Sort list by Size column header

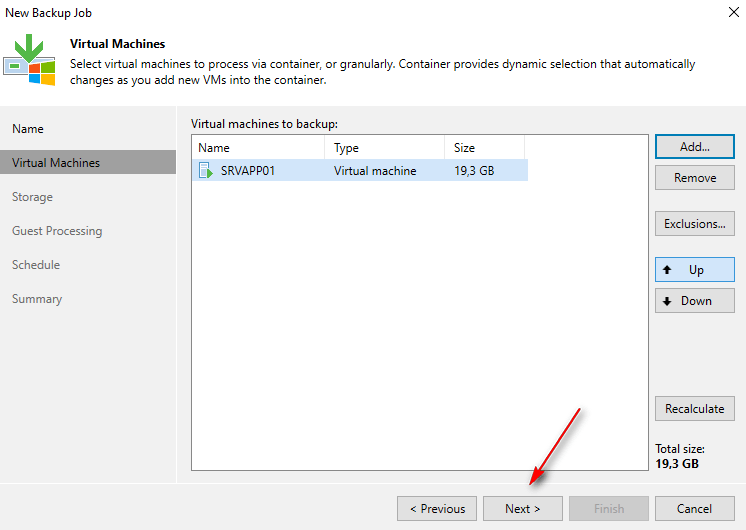pyautogui.click(x=485, y=148)
